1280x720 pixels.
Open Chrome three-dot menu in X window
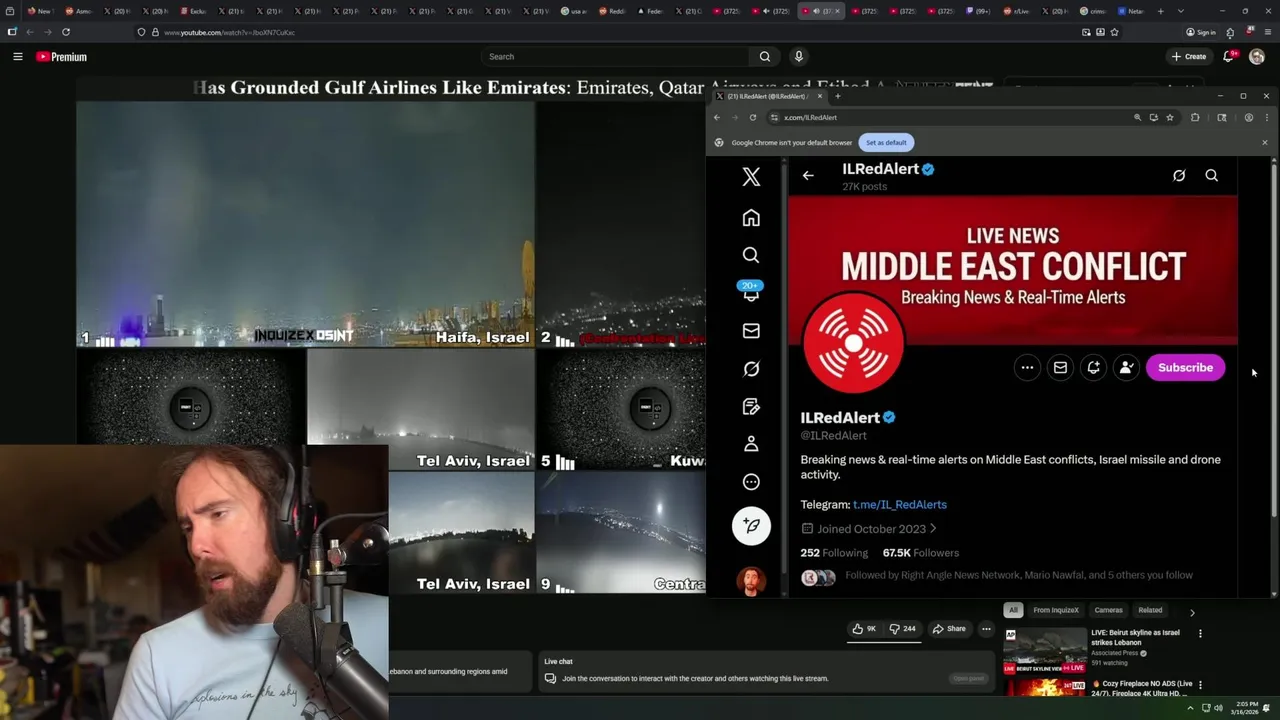(1266, 118)
